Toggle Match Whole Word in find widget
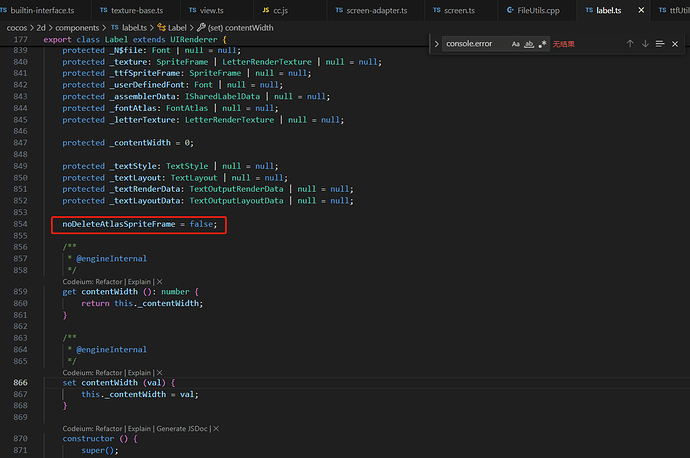Screen dimensions: 690x458 (529, 44)
